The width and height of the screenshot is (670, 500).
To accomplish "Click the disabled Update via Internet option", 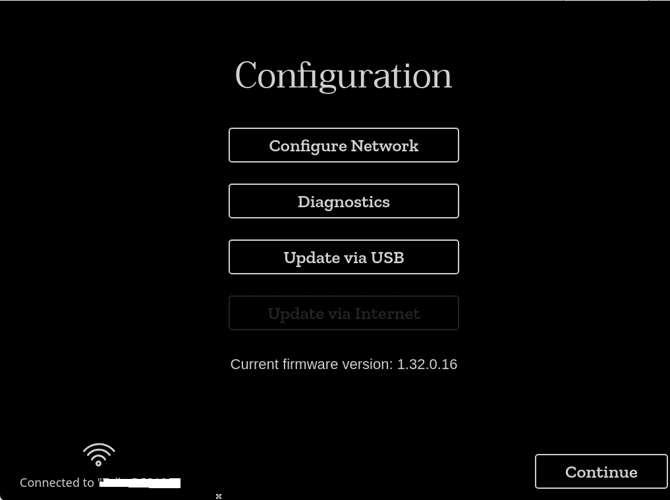I will click(344, 313).
